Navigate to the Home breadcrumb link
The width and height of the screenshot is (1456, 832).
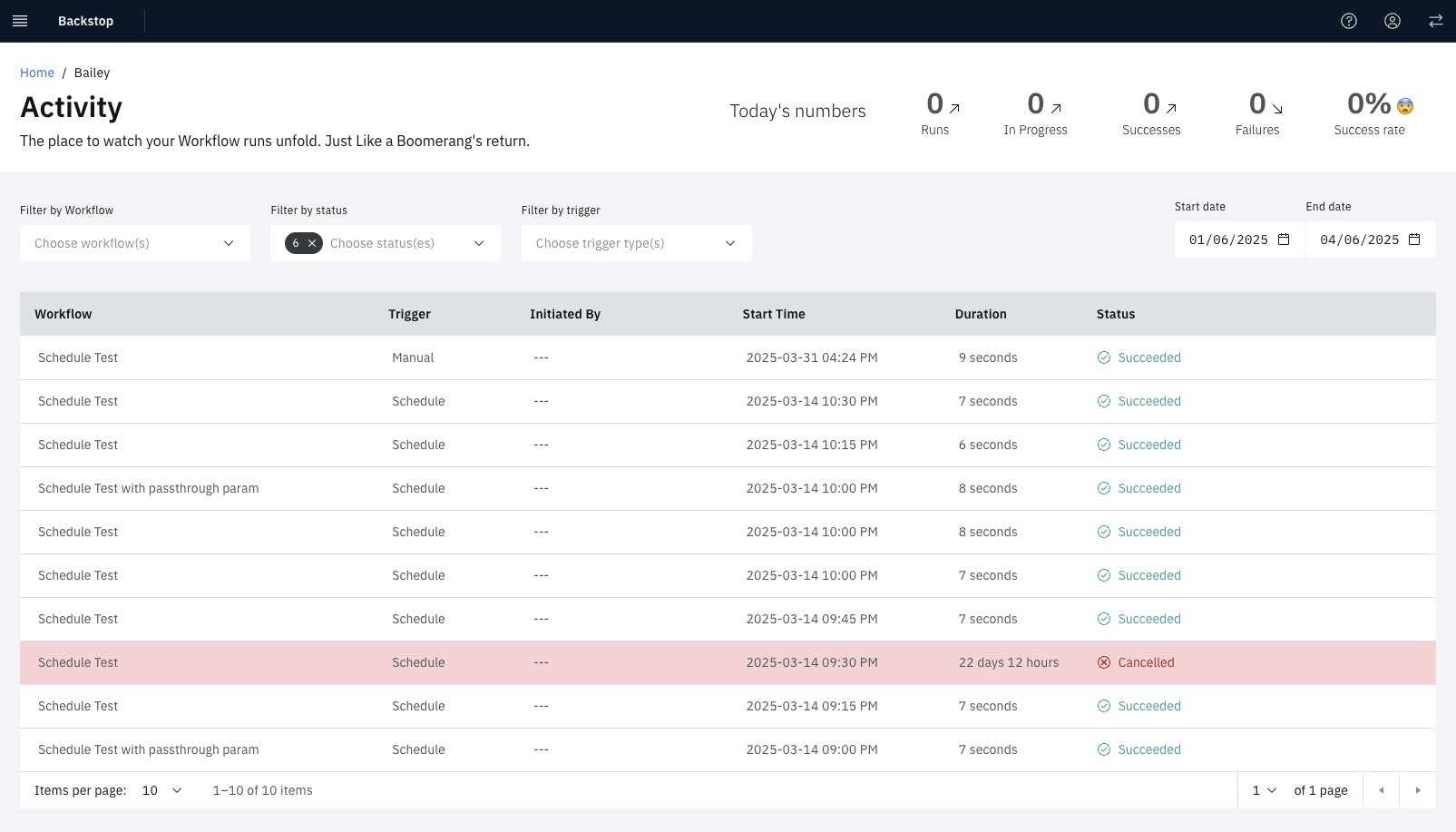pyautogui.click(x=37, y=73)
